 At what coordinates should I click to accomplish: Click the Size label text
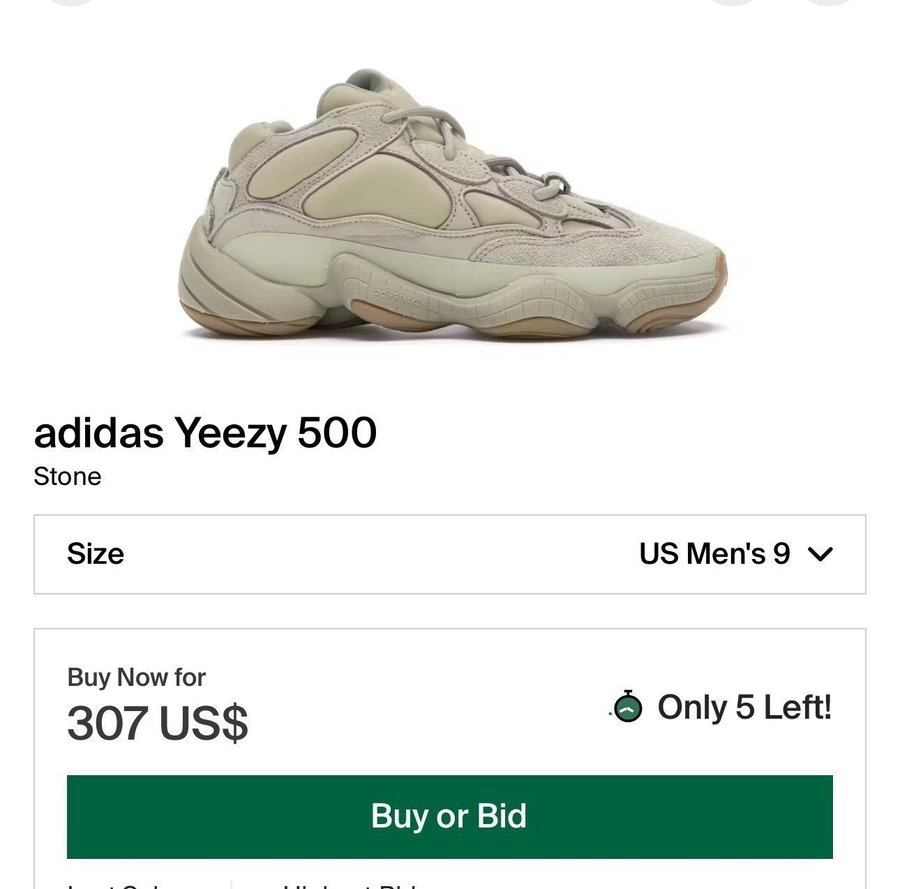(95, 554)
